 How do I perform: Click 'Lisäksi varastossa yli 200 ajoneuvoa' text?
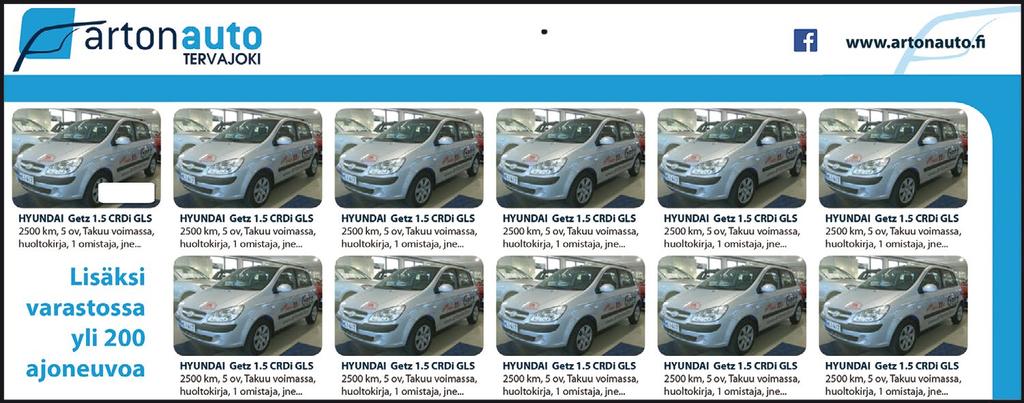click(86, 323)
